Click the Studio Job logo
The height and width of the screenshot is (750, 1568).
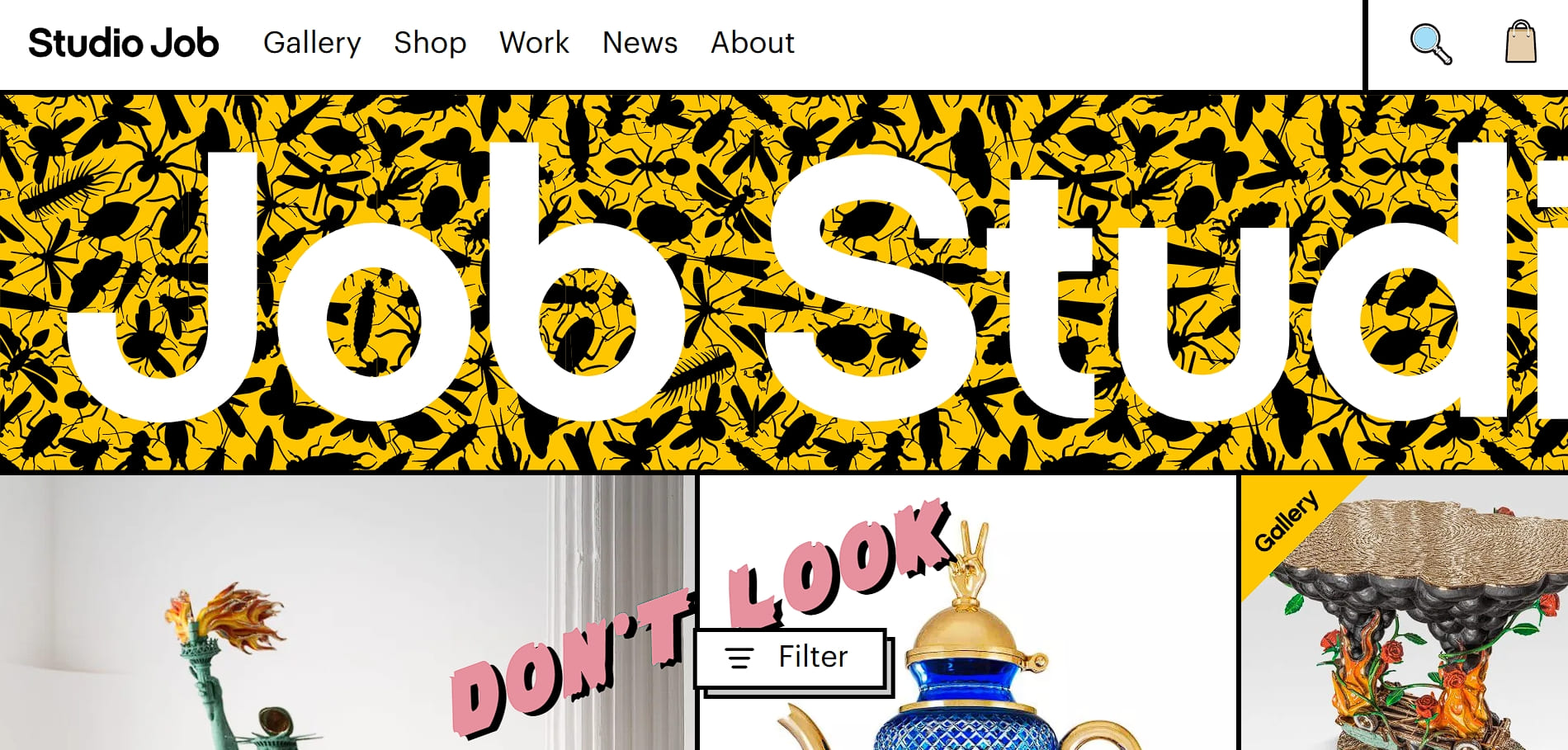pos(124,43)
